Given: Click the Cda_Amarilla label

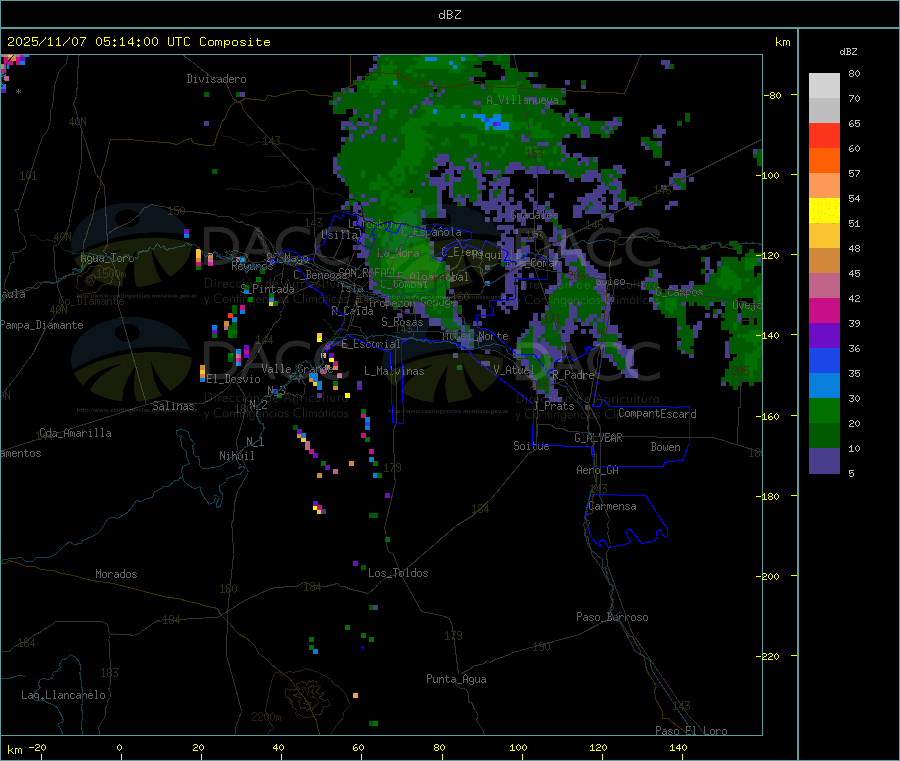Looking at the screenshot, I should click(x=75, y=433).
